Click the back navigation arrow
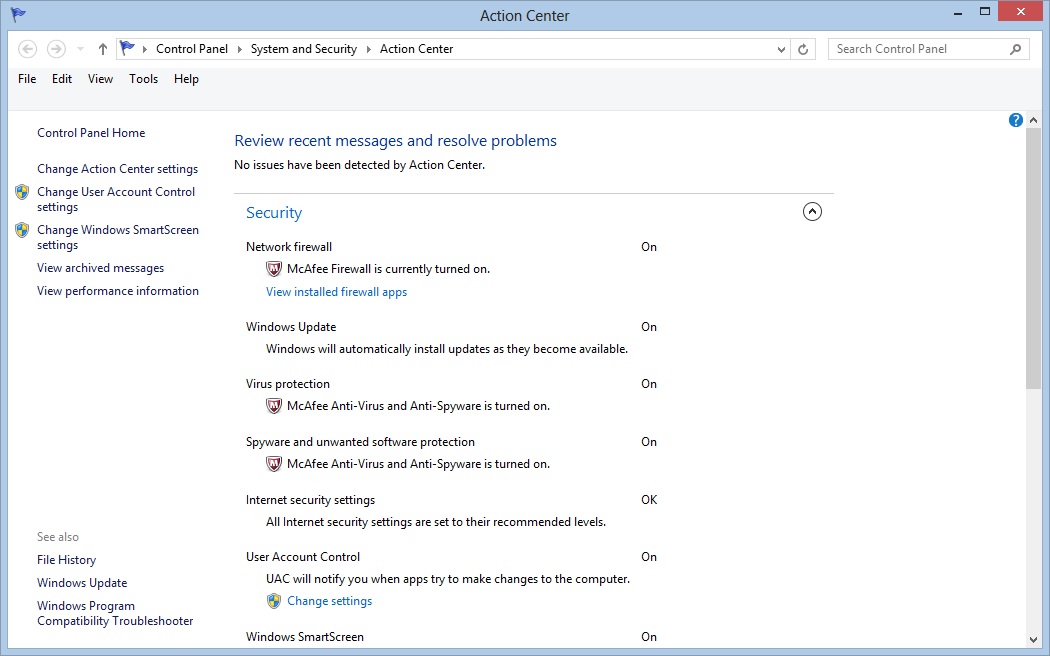The width and height of the screenshot is (1050, 656). [x=28, y=49]
